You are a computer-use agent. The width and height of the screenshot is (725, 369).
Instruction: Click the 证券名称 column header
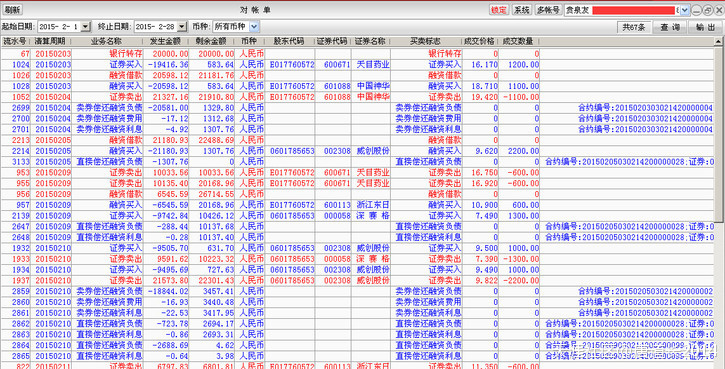click(370, 42)
